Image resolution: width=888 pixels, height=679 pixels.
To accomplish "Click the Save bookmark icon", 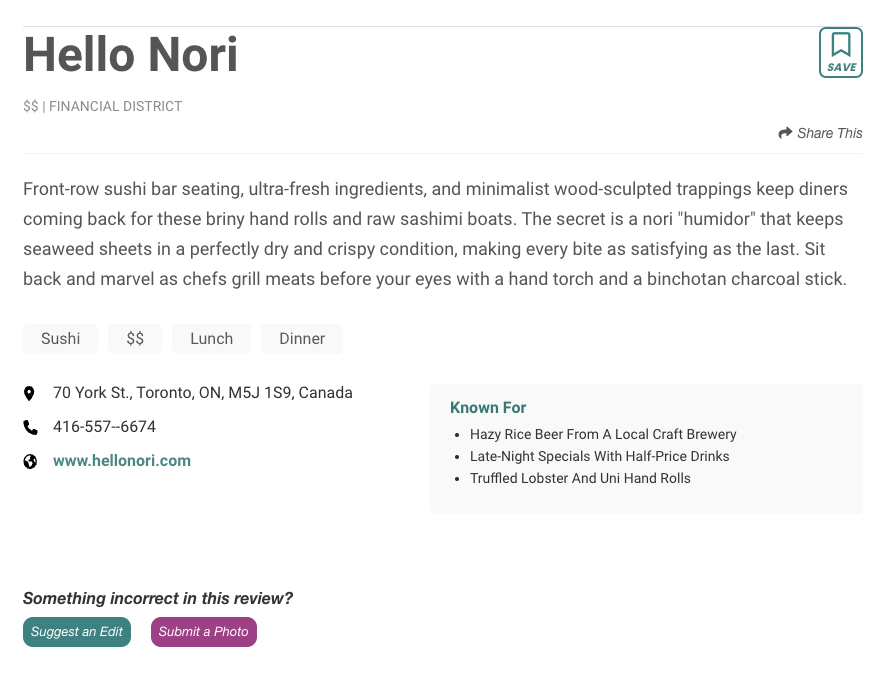I will [x=840, y=52].
